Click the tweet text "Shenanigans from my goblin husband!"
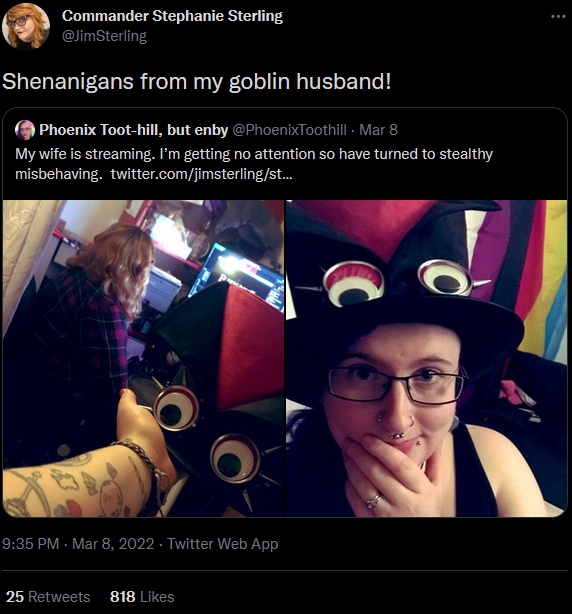The image size is (572, 614). pyautogui.click(x=197, y=81)
